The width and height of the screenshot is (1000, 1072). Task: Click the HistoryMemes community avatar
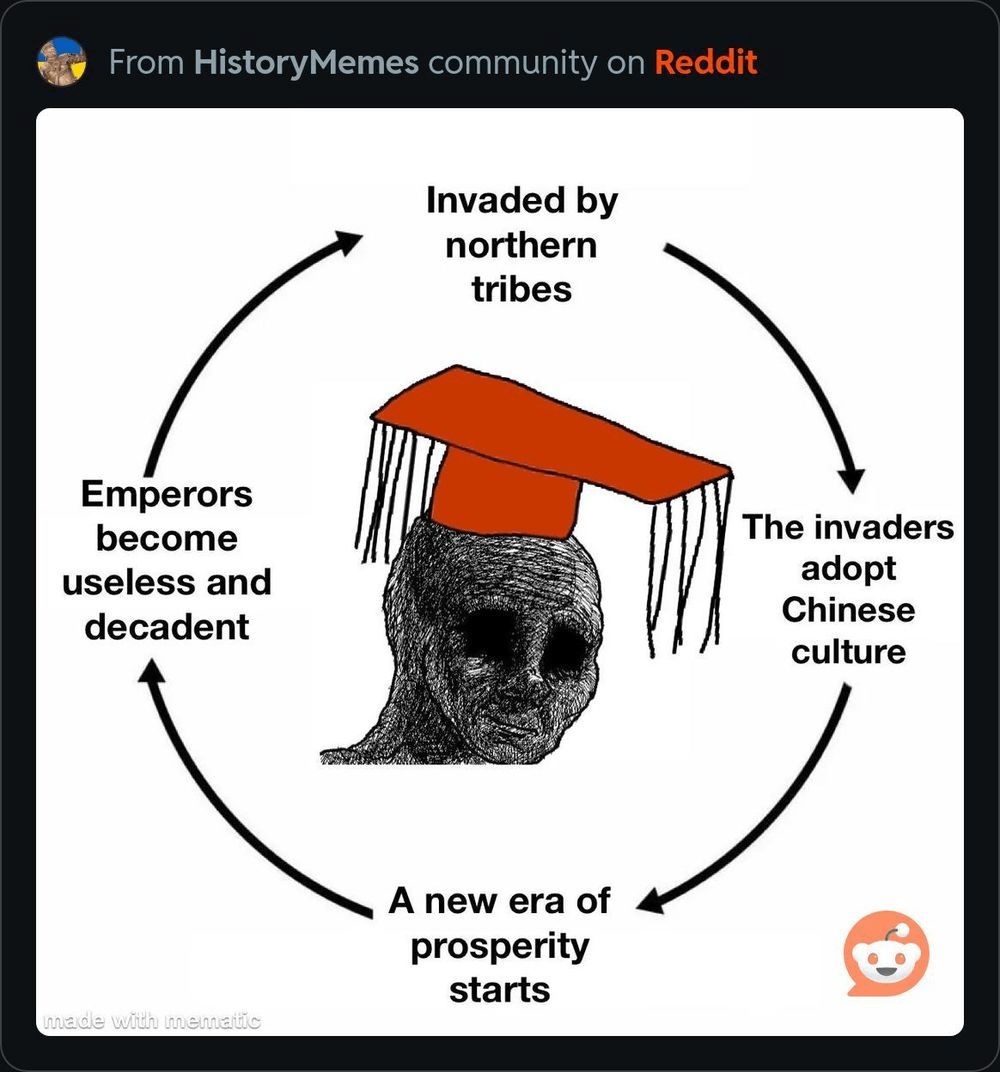click(x=62, y=62)
